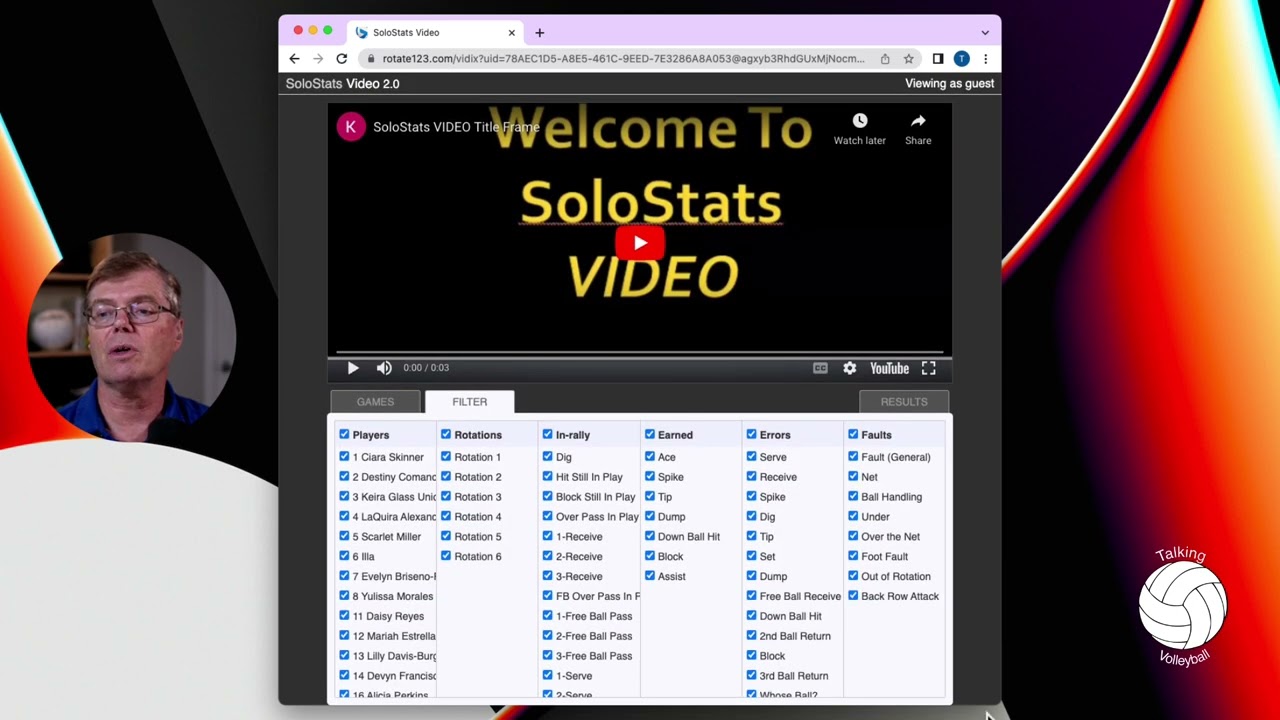This screenshot has width=1280, height=720.
Task: Select the FILTER tab
Action: 470,402
